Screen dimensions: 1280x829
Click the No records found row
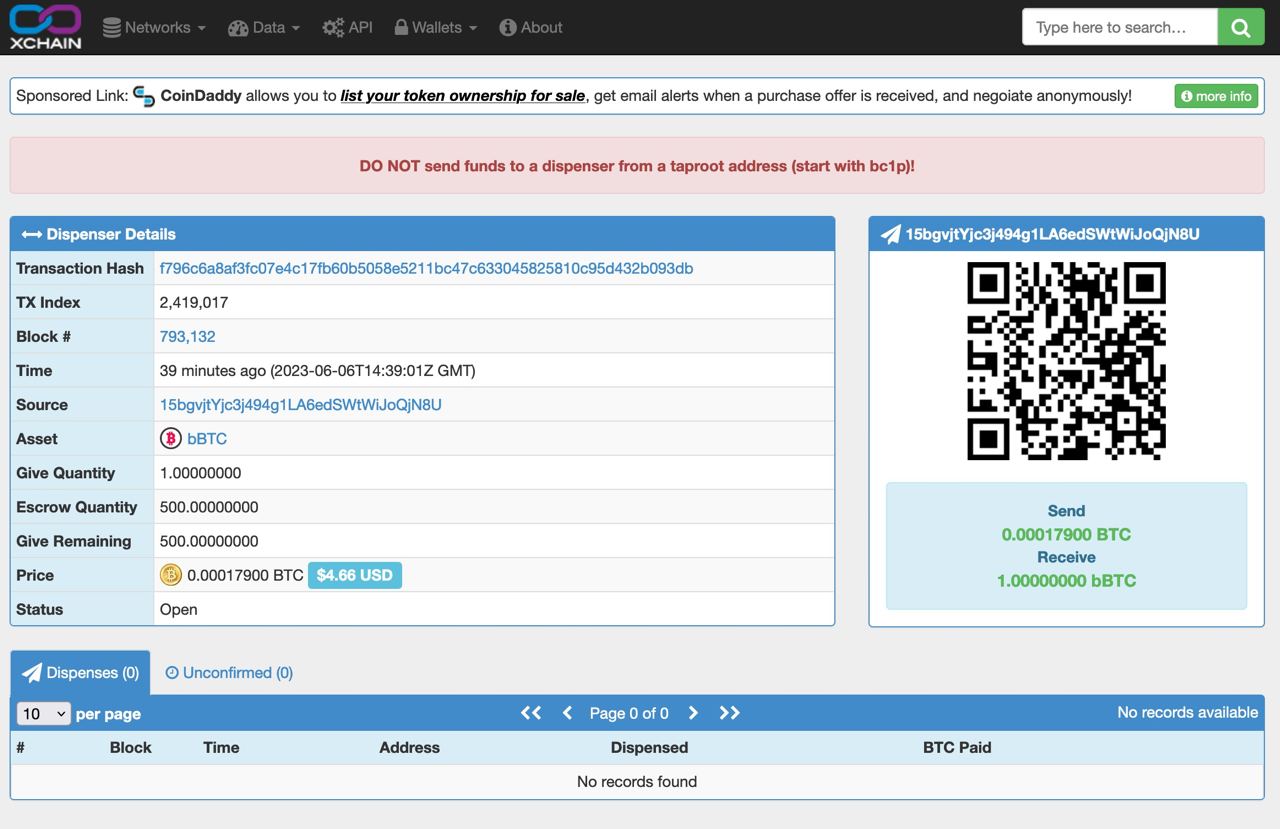click(637, 782)
